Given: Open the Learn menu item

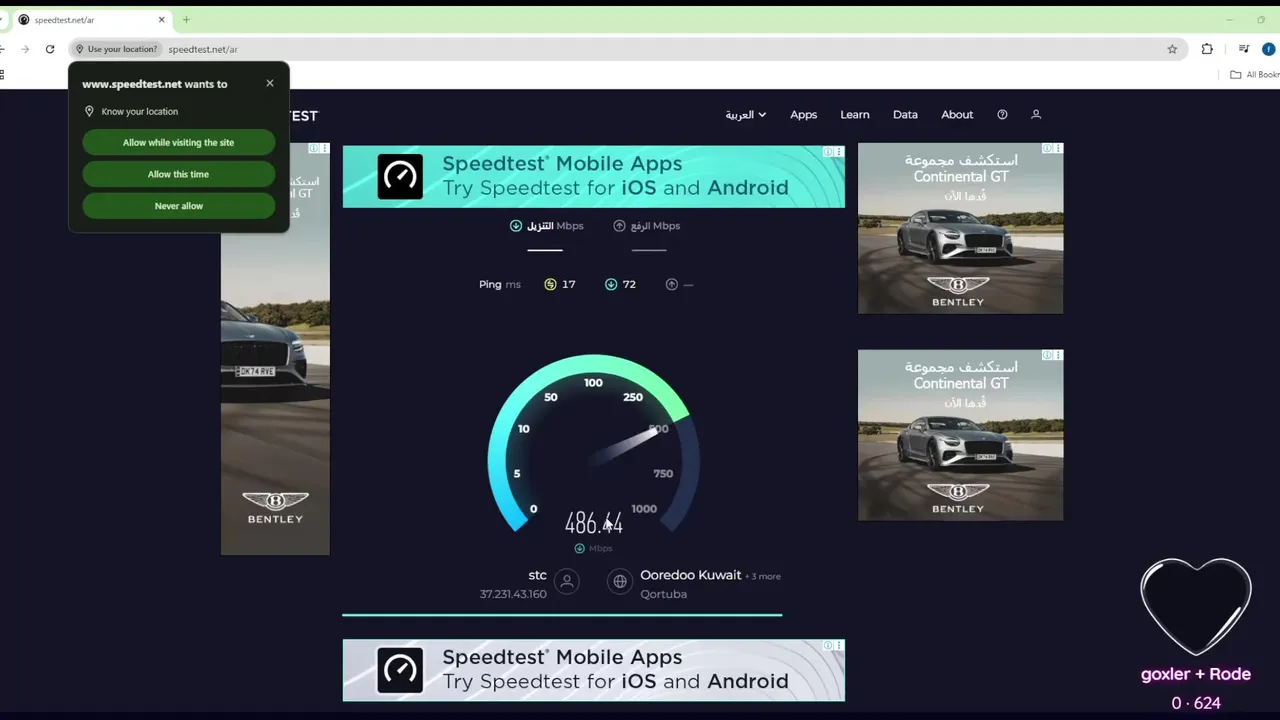Looking at the screenshot, I should [x=855, y=115].
